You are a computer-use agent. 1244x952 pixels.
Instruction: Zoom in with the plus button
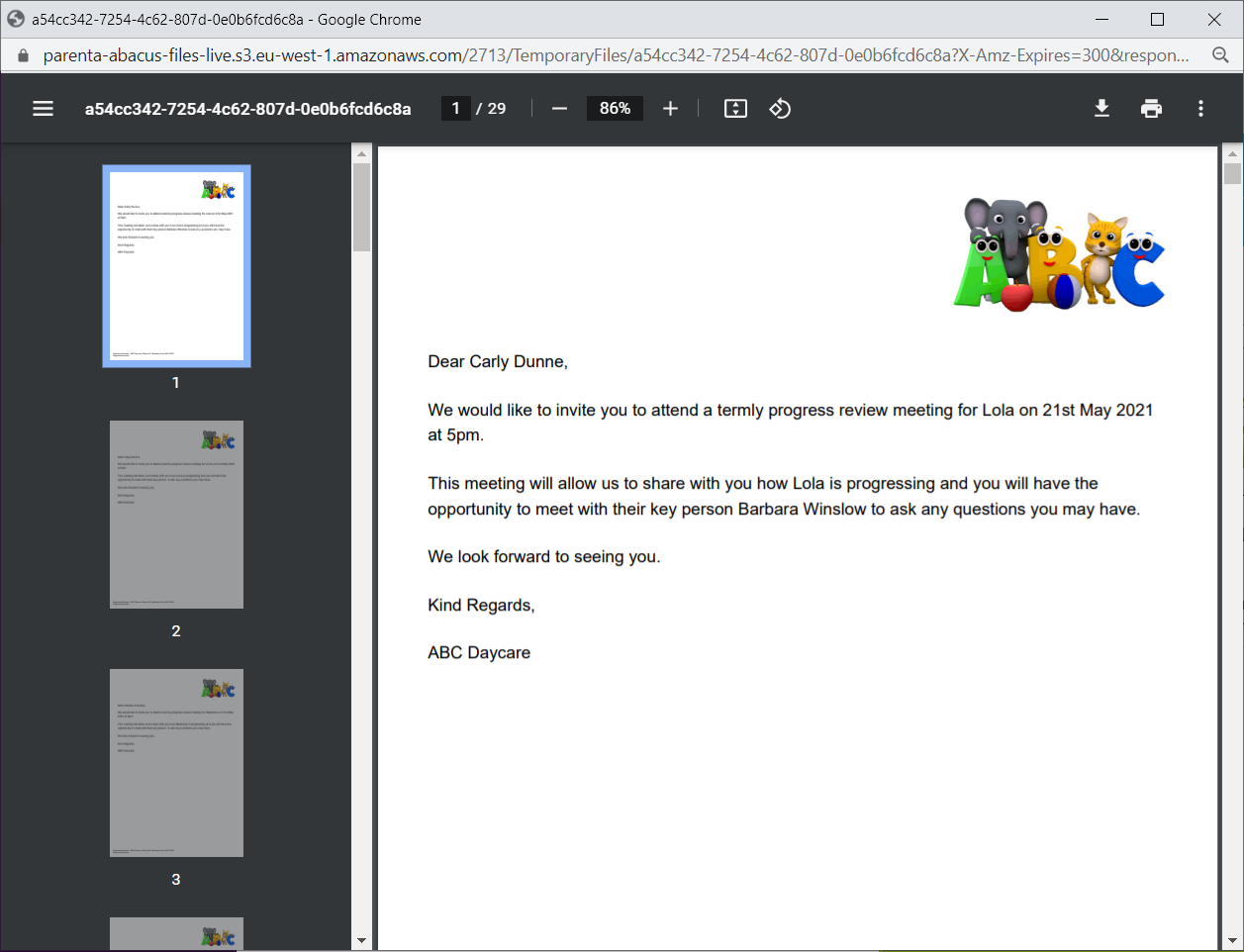point(670,109)
